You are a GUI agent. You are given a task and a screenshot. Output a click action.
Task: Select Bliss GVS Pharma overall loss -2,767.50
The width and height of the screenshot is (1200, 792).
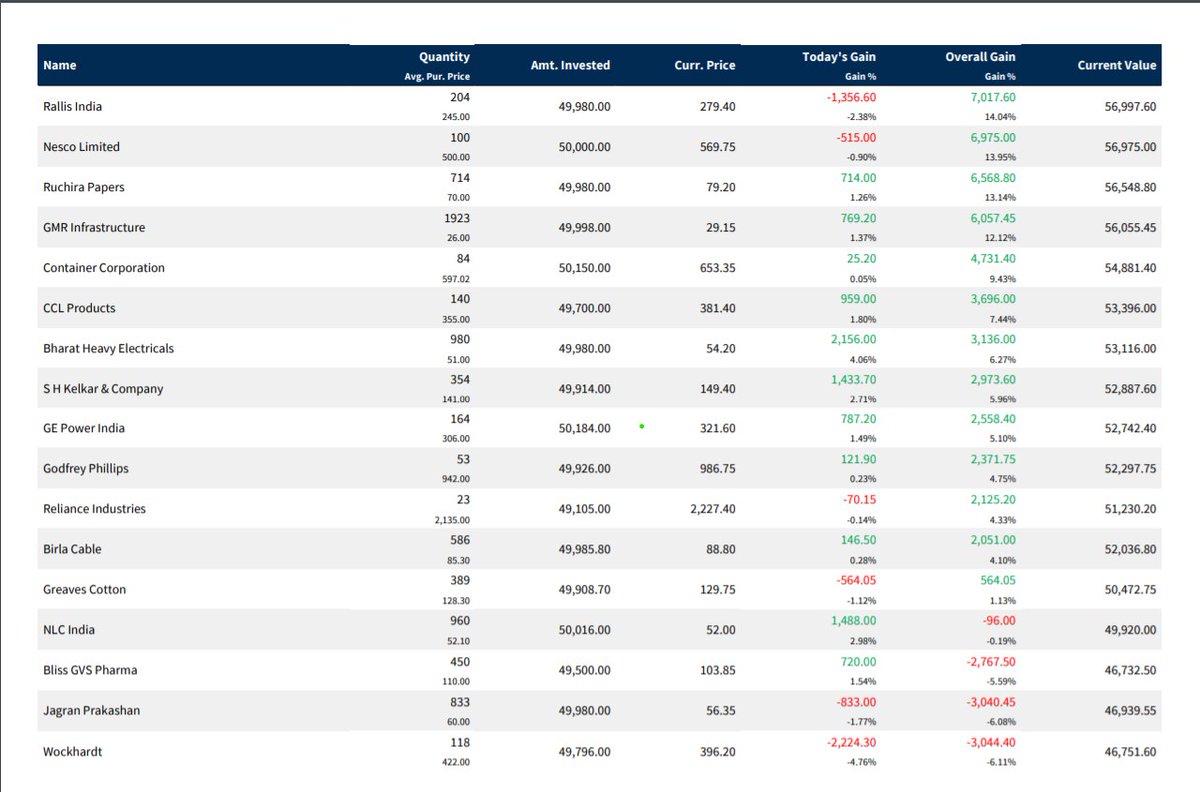click(991, 661)
